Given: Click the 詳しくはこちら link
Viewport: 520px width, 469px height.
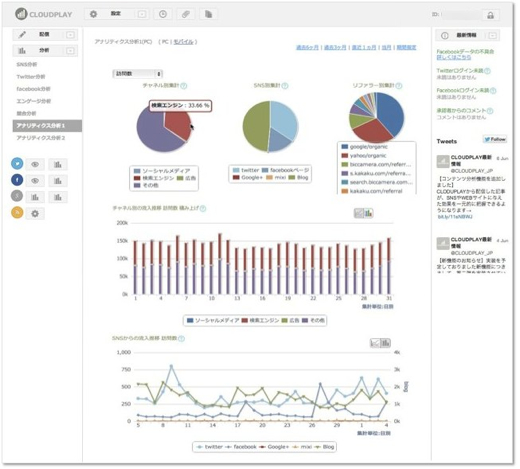Looking at the screenshot, I should [x=454, y=57].
